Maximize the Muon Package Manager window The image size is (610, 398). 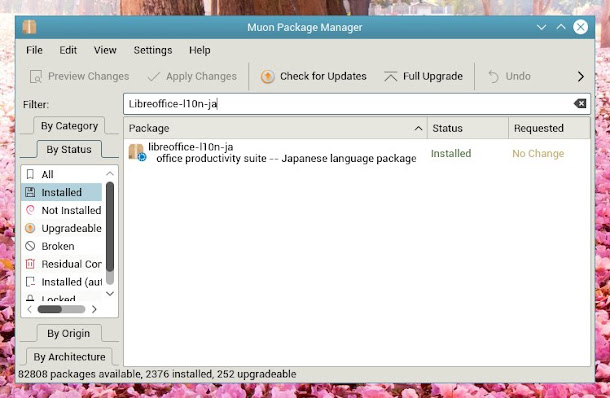coord(561,27)
